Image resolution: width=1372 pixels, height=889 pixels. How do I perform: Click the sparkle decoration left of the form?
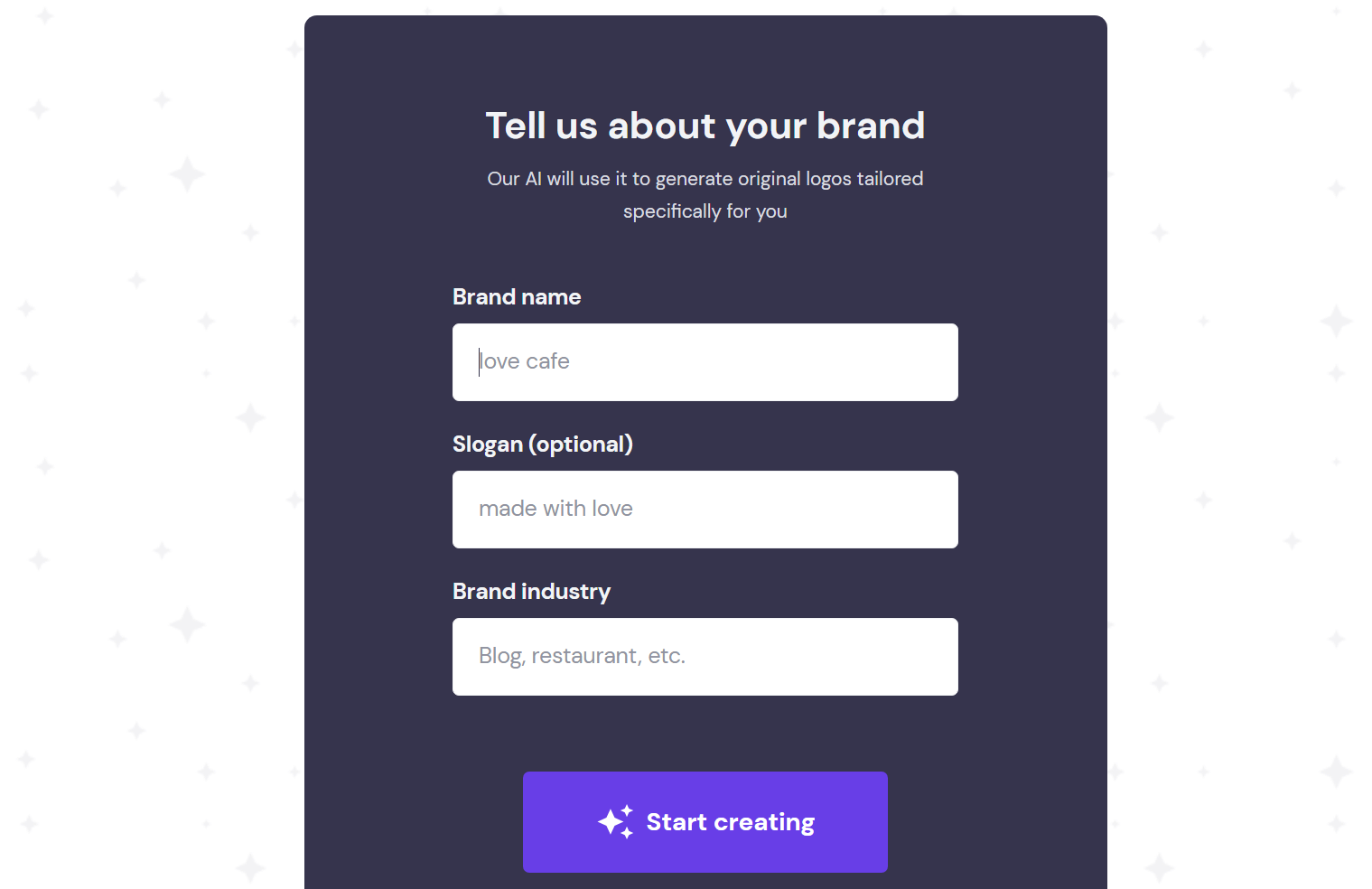[186, 174]
